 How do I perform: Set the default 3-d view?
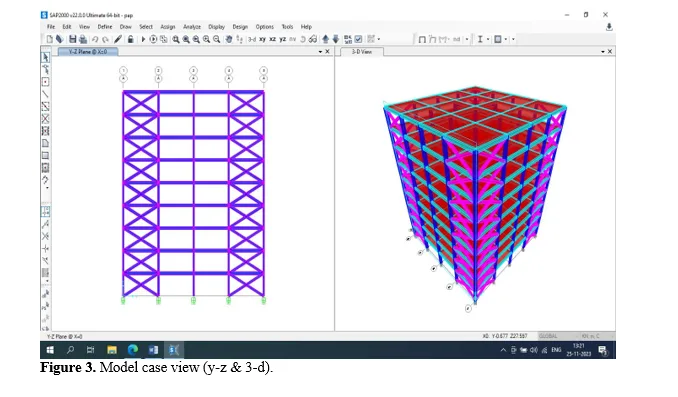(x=252, y=39)
